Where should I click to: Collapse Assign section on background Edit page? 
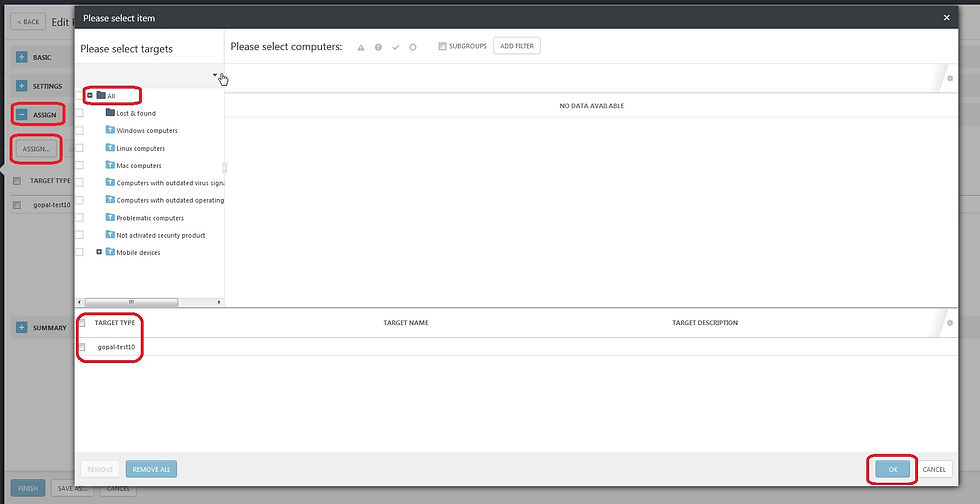pyautogui.click(x=22, y=115)
